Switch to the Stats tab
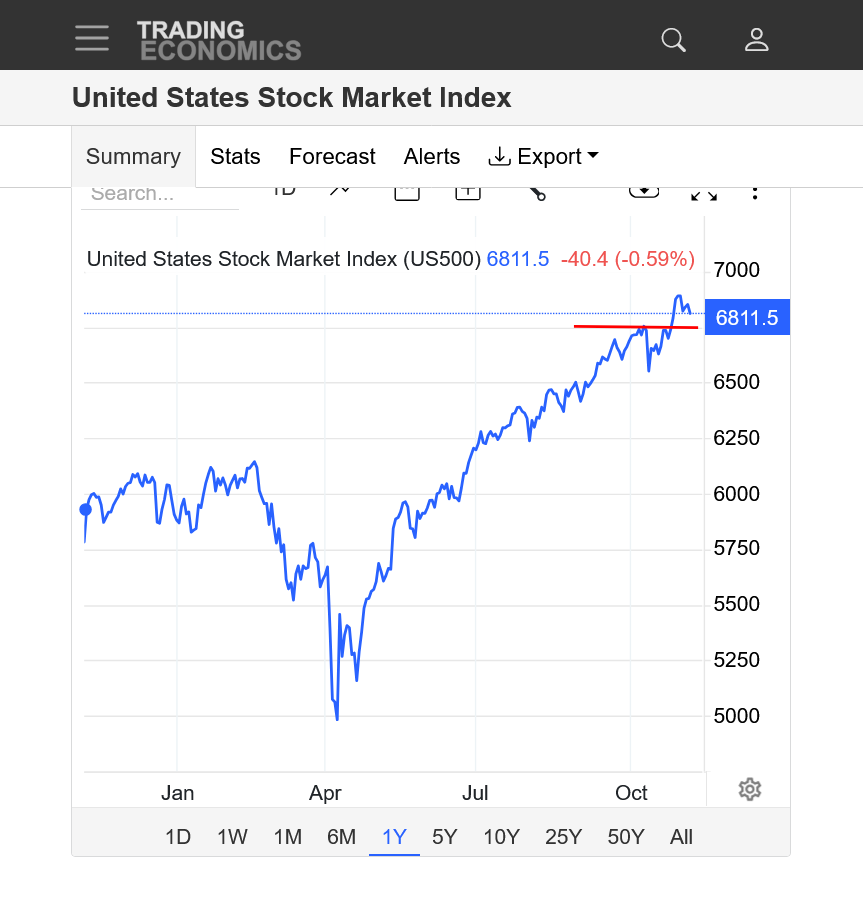The width and height of the screenshot is (863, 901). click(235, 157)
